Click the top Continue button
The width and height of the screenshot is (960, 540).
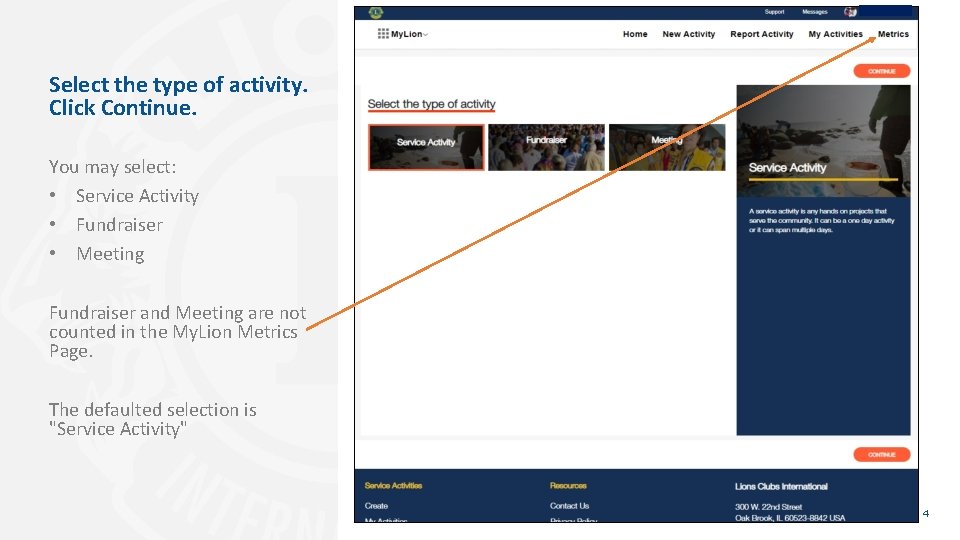pos(882,71)
